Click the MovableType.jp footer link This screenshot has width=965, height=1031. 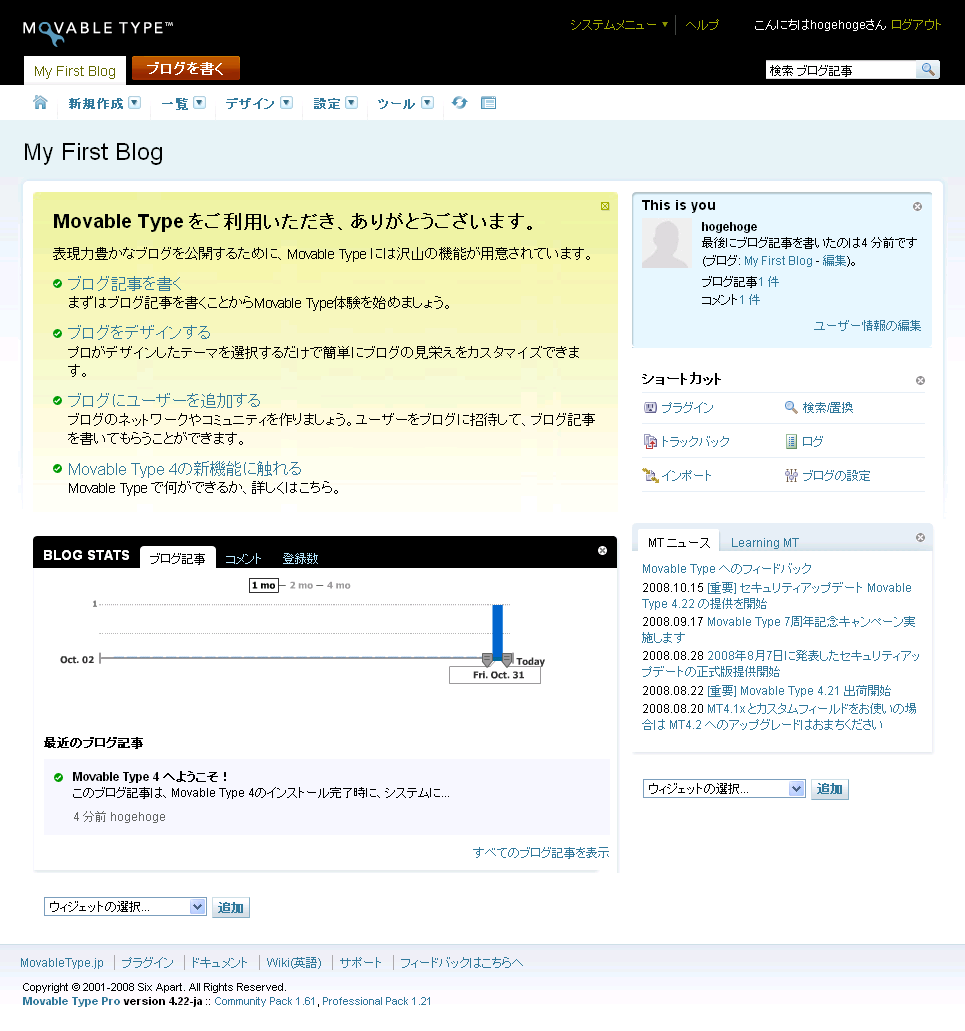pyautogui.click(x=62, y=963)
